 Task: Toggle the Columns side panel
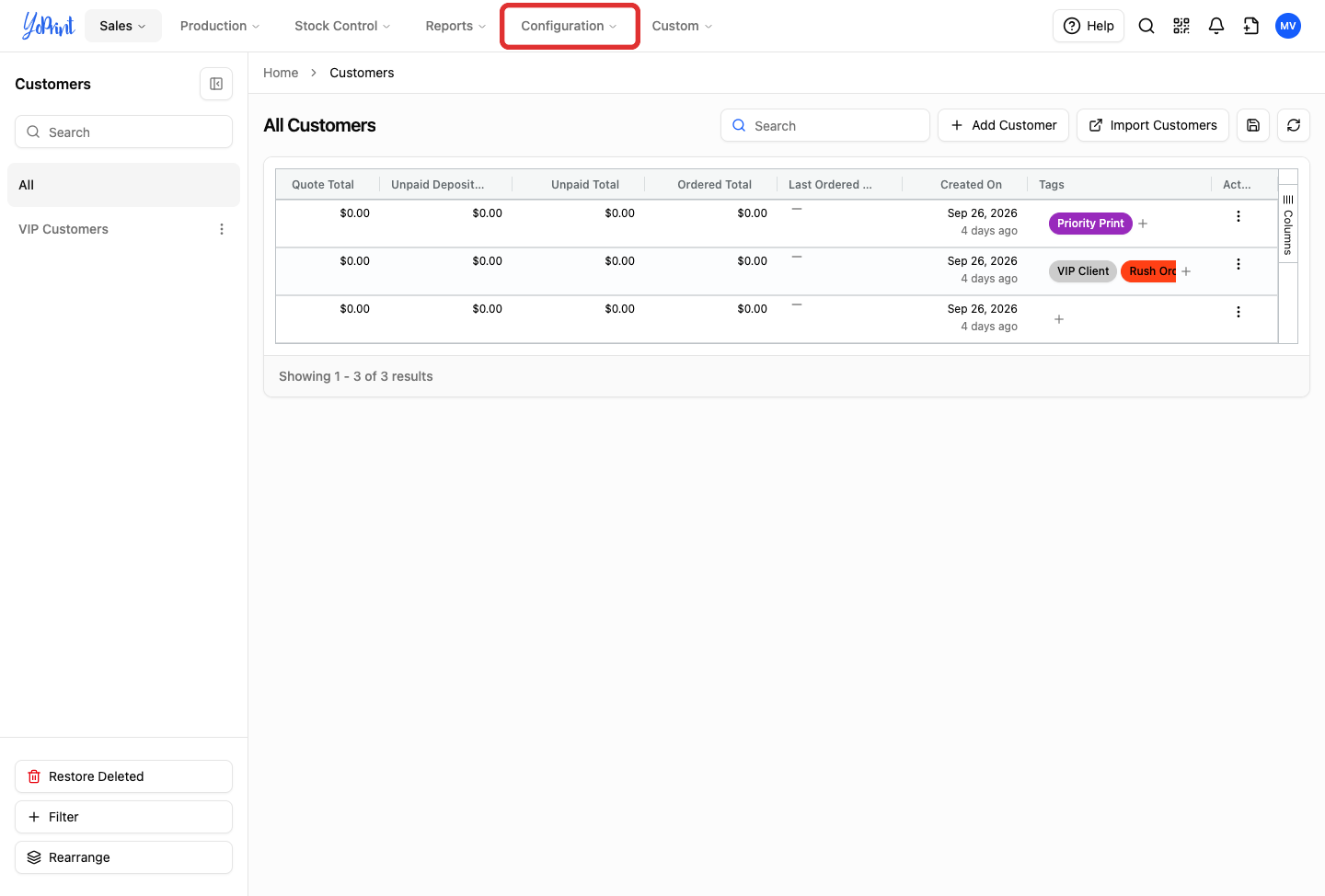(1288, 225)
